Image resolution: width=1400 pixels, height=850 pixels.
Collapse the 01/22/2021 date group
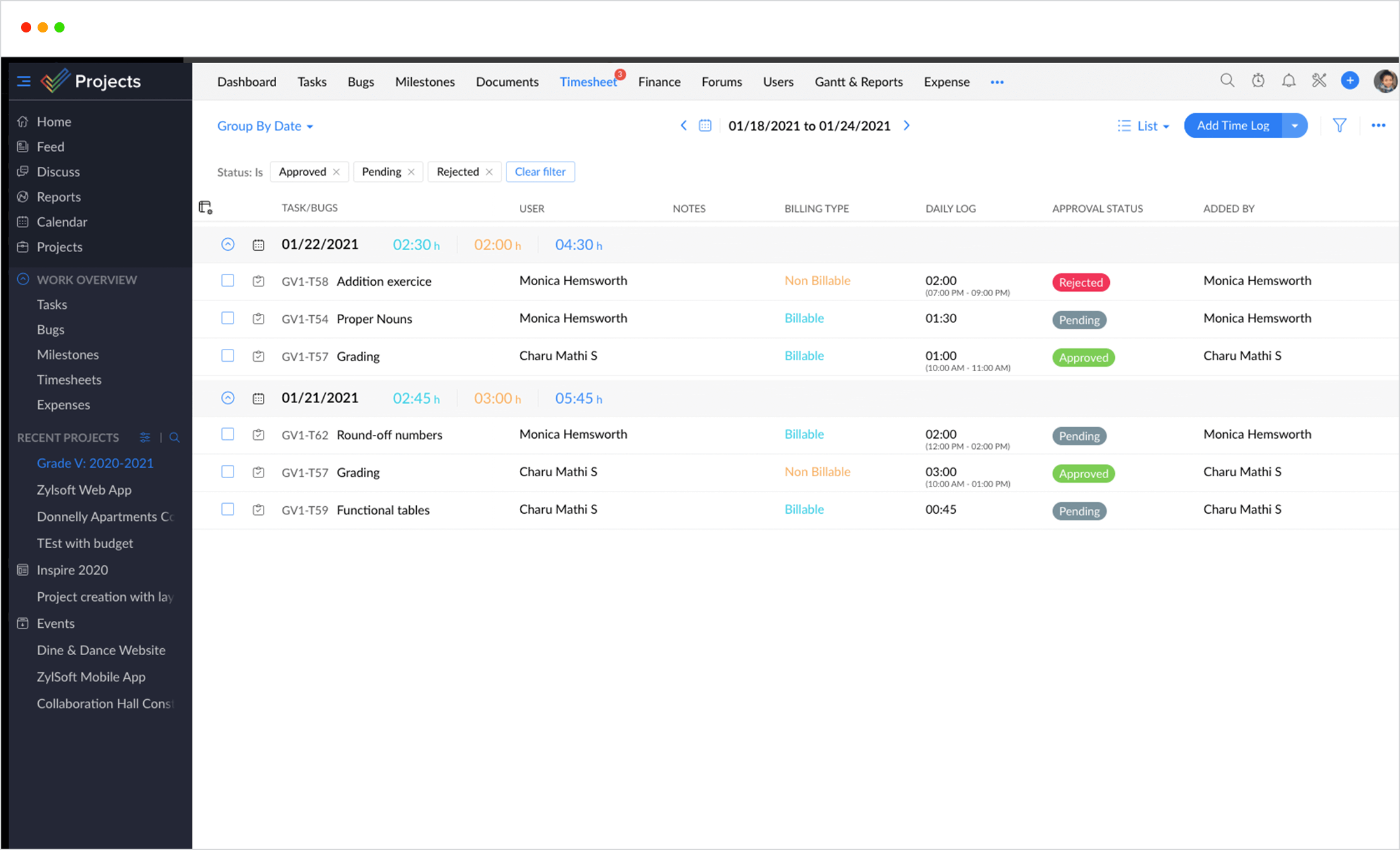tap(228, 244)
